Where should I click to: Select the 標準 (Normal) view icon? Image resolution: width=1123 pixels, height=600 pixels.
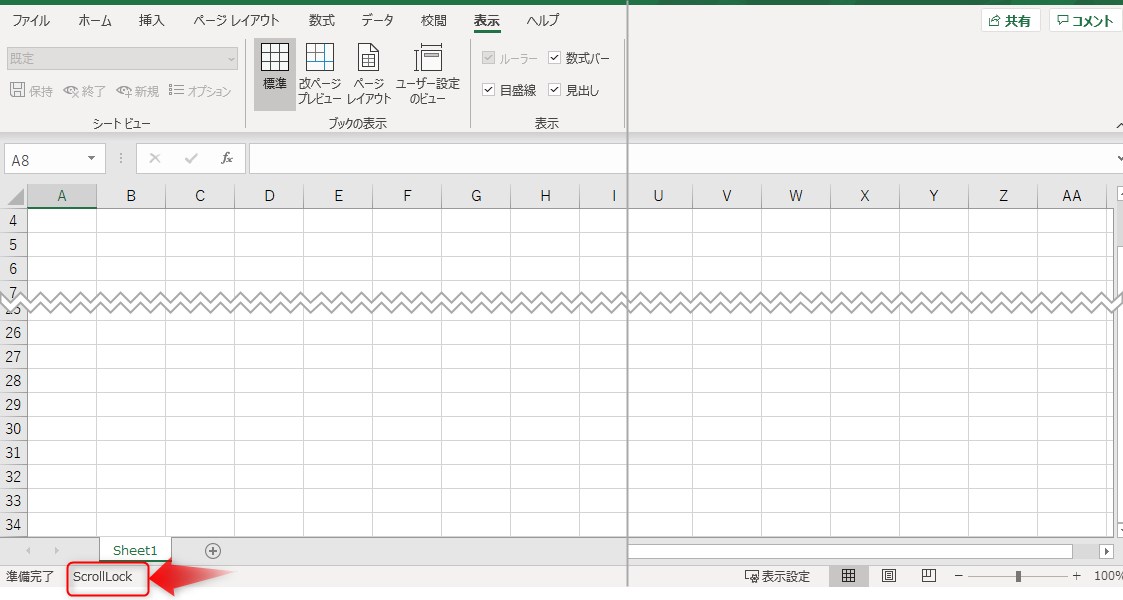click(x=274, y=70)
